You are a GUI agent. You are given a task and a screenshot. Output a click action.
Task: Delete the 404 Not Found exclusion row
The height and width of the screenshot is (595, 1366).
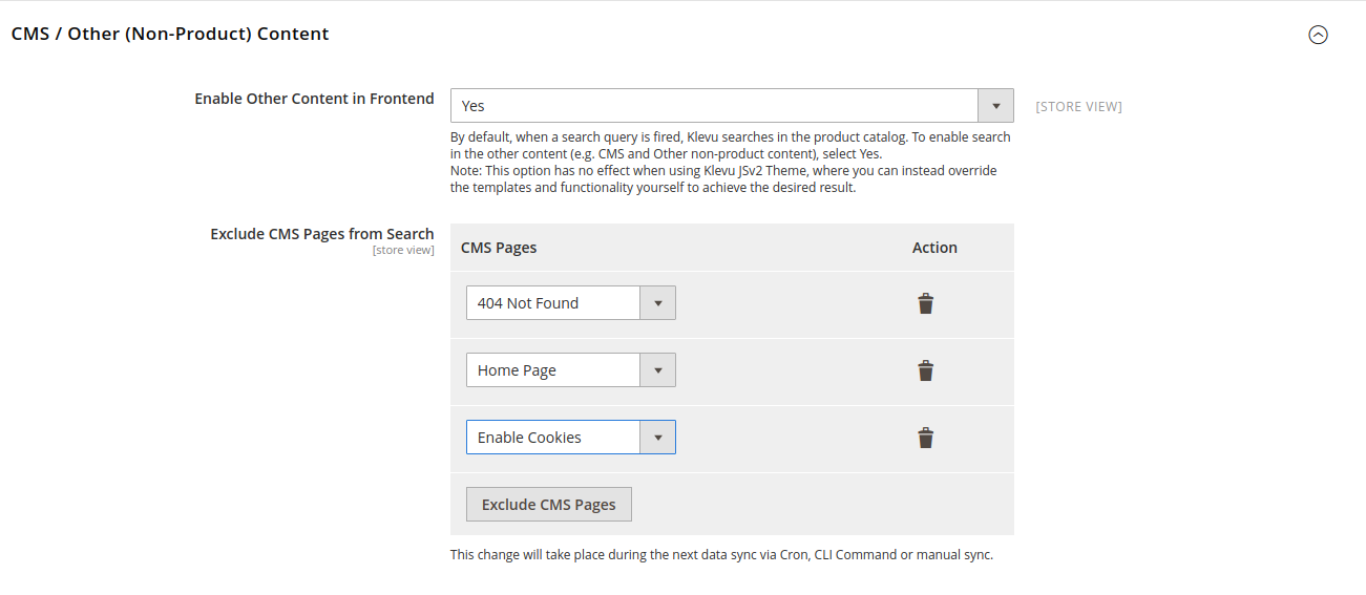coord(925,304)
